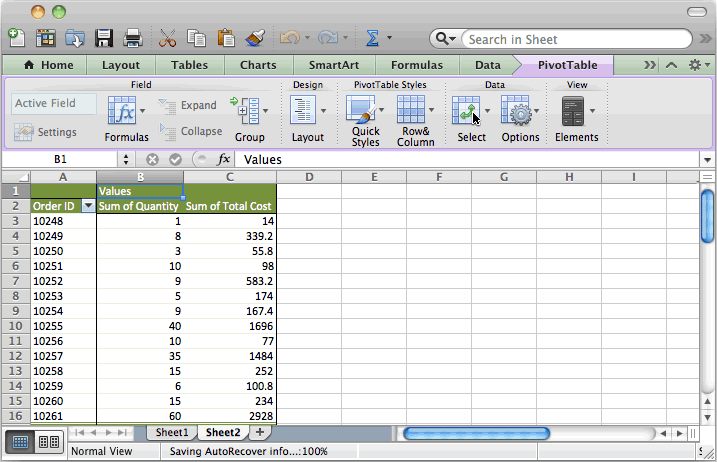Click the Active Field input box
Viewport: 717px width, 462px height.
tap(54, 103)
